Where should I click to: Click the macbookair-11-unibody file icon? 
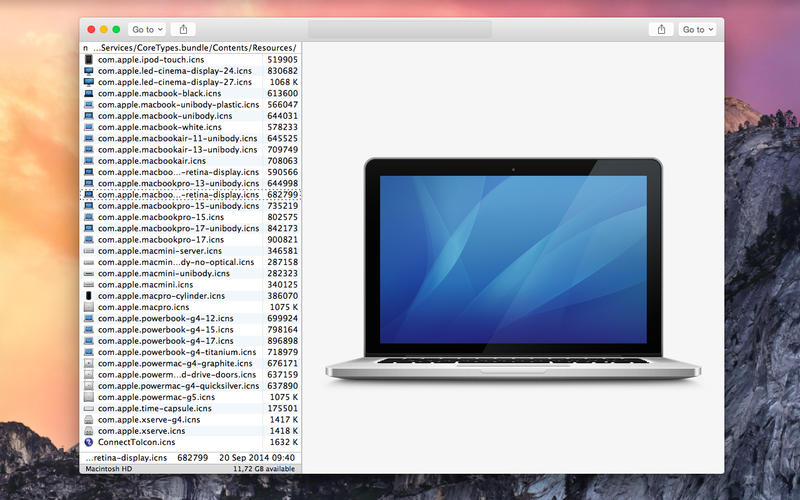(x=89, y=138)
